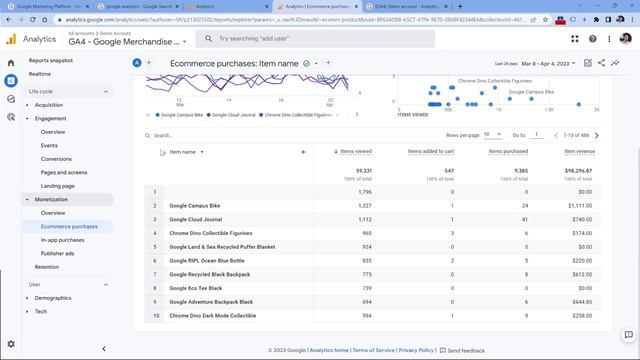640x360 pixels.
Task: Open Publisher ads report
Action: (x=57, y=253)
